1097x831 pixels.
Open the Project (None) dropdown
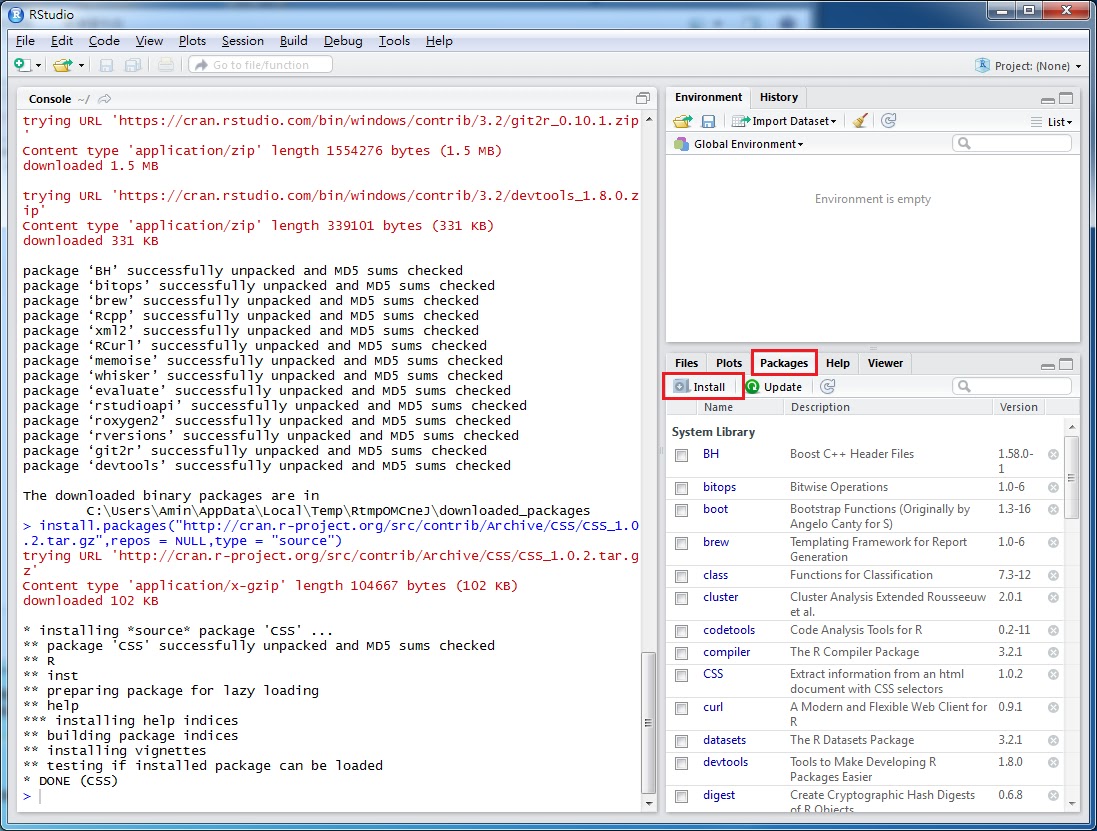1028,66
